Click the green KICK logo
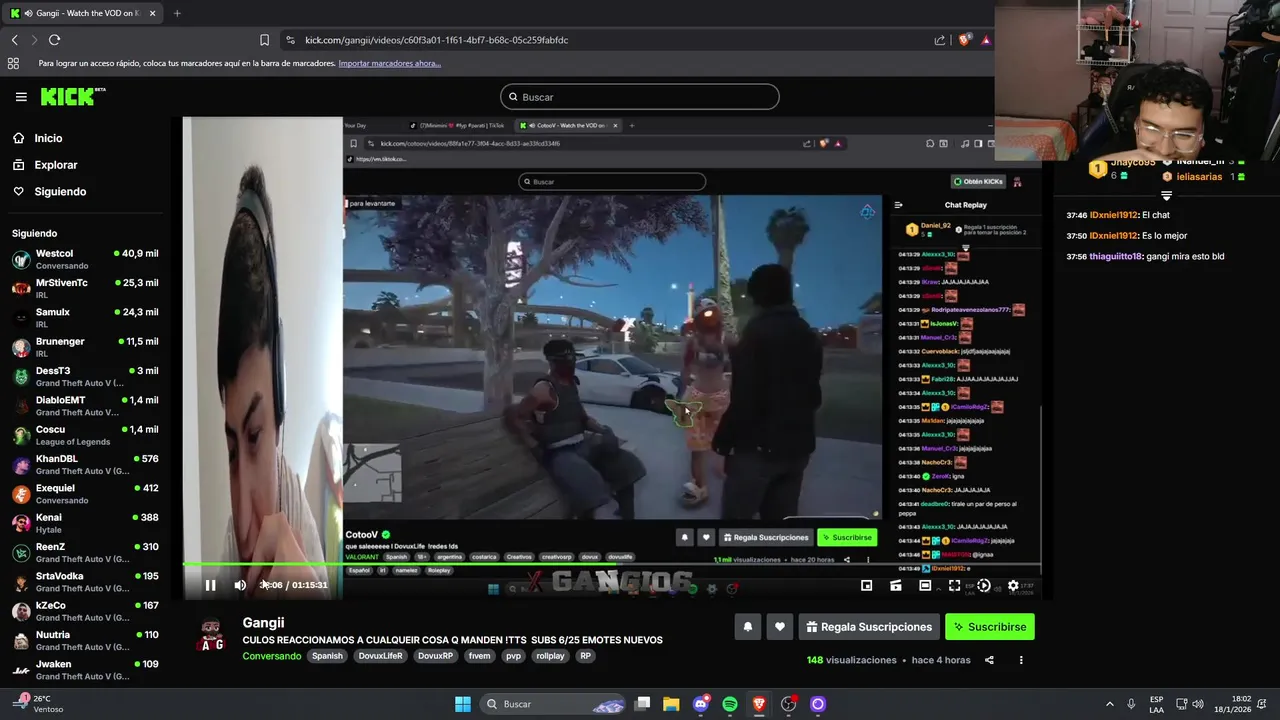 click(73, 96)
